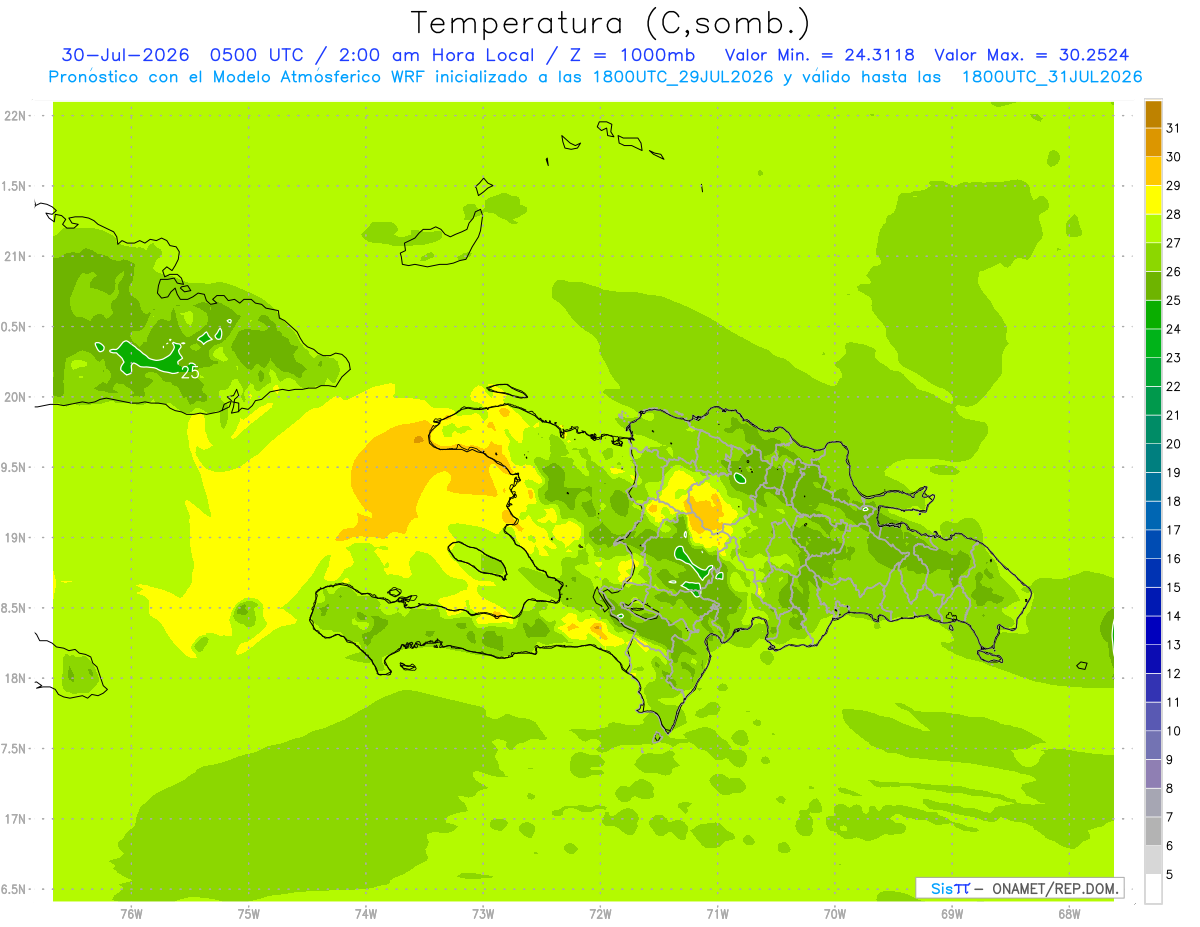
Task: Click the "68W" longitude label
Action: pos(1069,913)
